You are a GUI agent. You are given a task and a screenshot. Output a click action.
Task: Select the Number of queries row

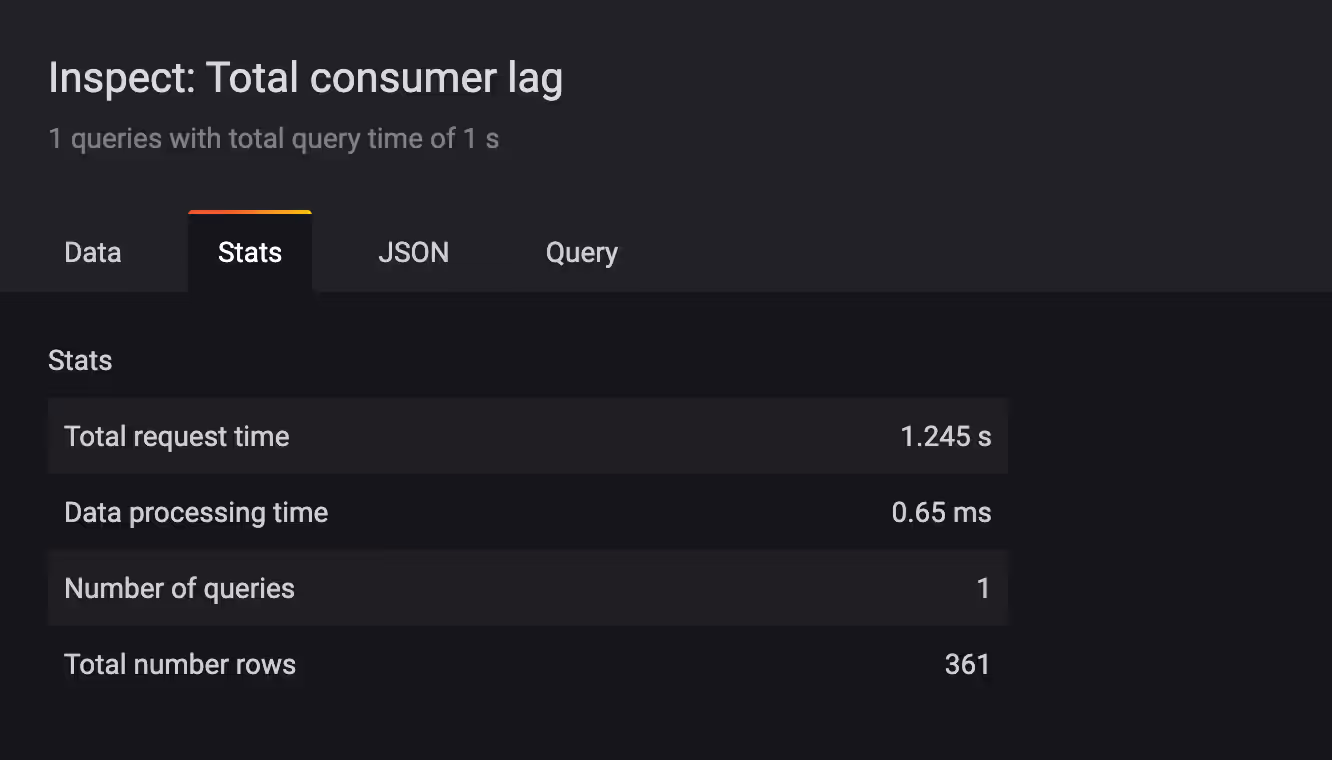(x=528, y=588)
